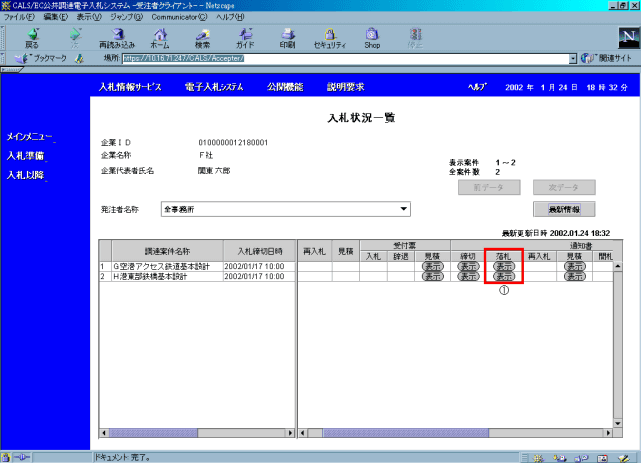Open the Security (セキュリティ) toolbar icon
The width and height of the screenshot is (641, 463).
[x=330, y=38]
